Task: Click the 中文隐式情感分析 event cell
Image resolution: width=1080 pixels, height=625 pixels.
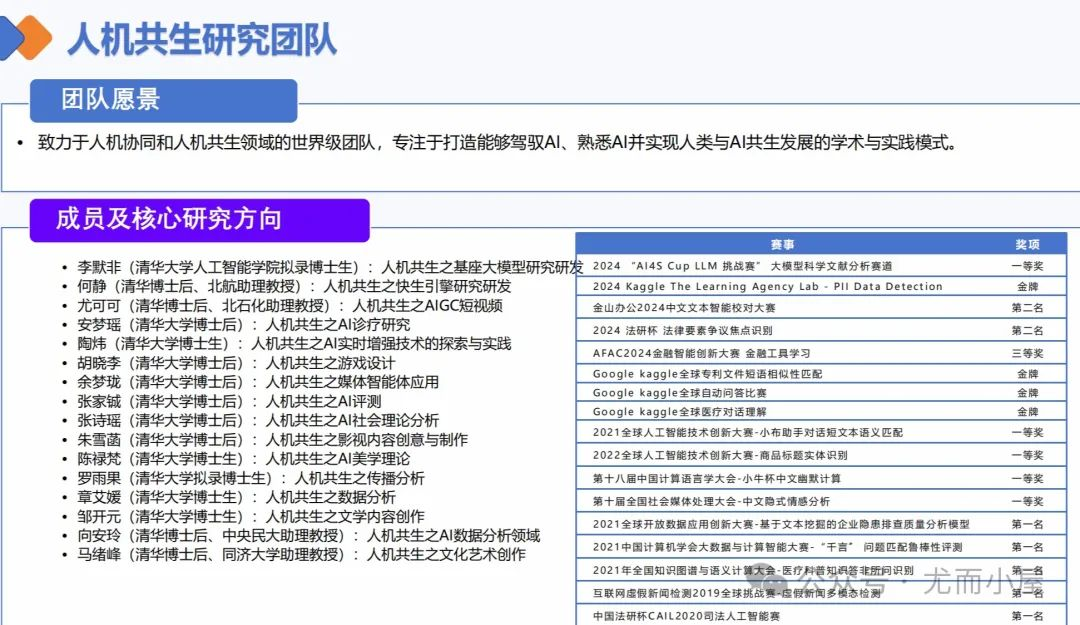Action: (711, 502)
